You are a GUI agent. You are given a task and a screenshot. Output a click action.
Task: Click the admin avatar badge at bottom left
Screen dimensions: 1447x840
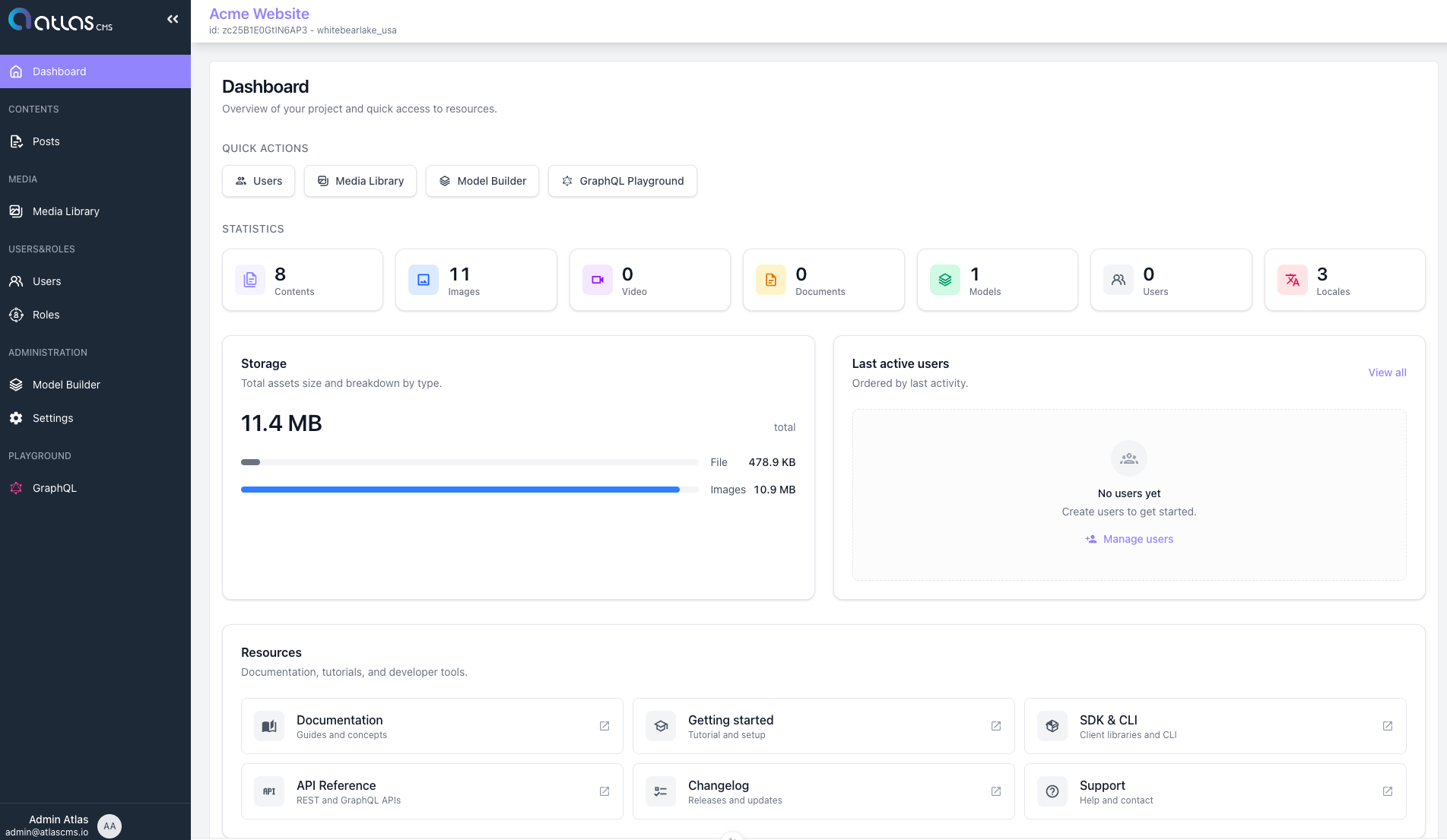click(109, 826)
